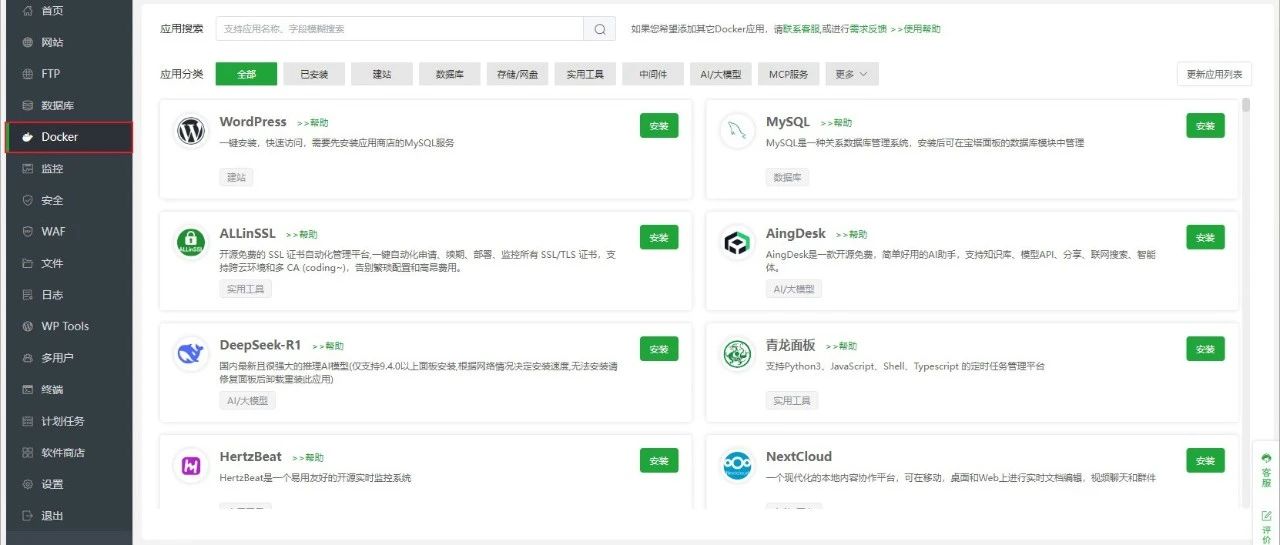The height and width of the screenshot is (545, 1280).
Task: Click the FTP sidebar icon
Action: click(x=28, y=73)
